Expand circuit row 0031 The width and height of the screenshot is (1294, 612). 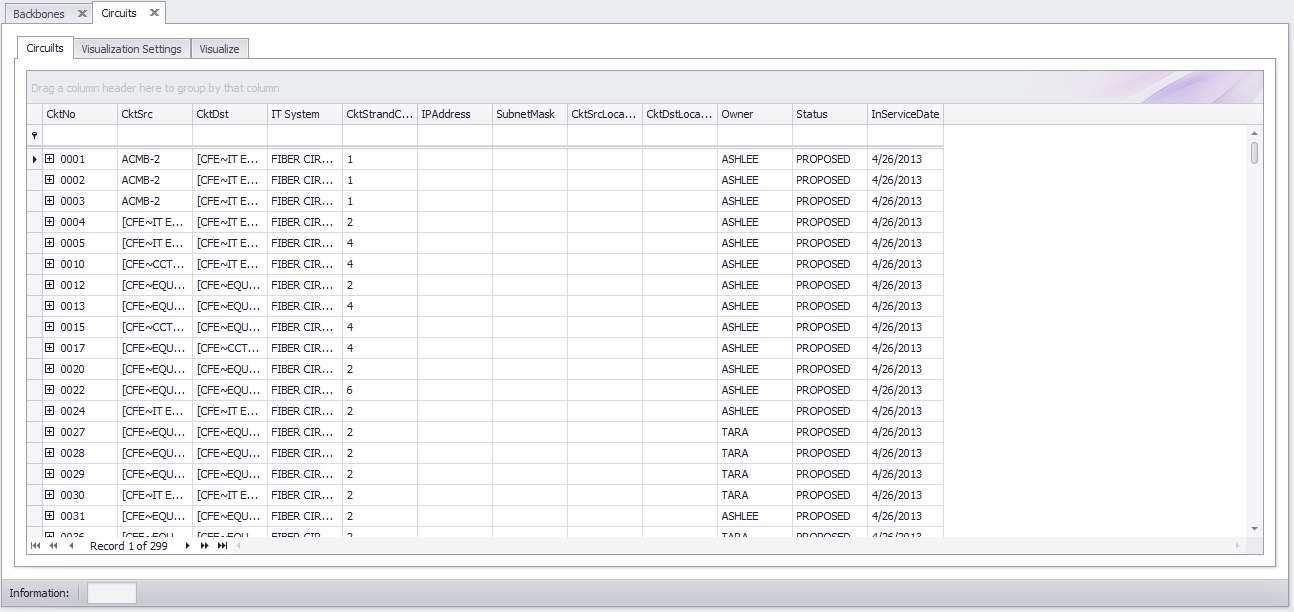click(50, 516)
